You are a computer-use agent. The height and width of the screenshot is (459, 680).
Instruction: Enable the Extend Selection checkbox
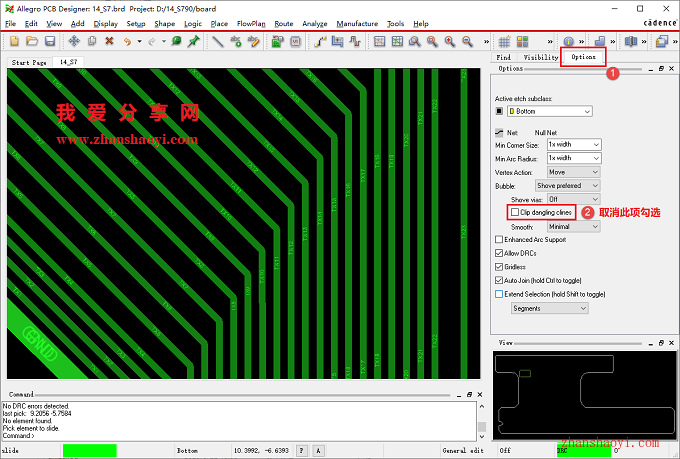click(x=499, y=294)
